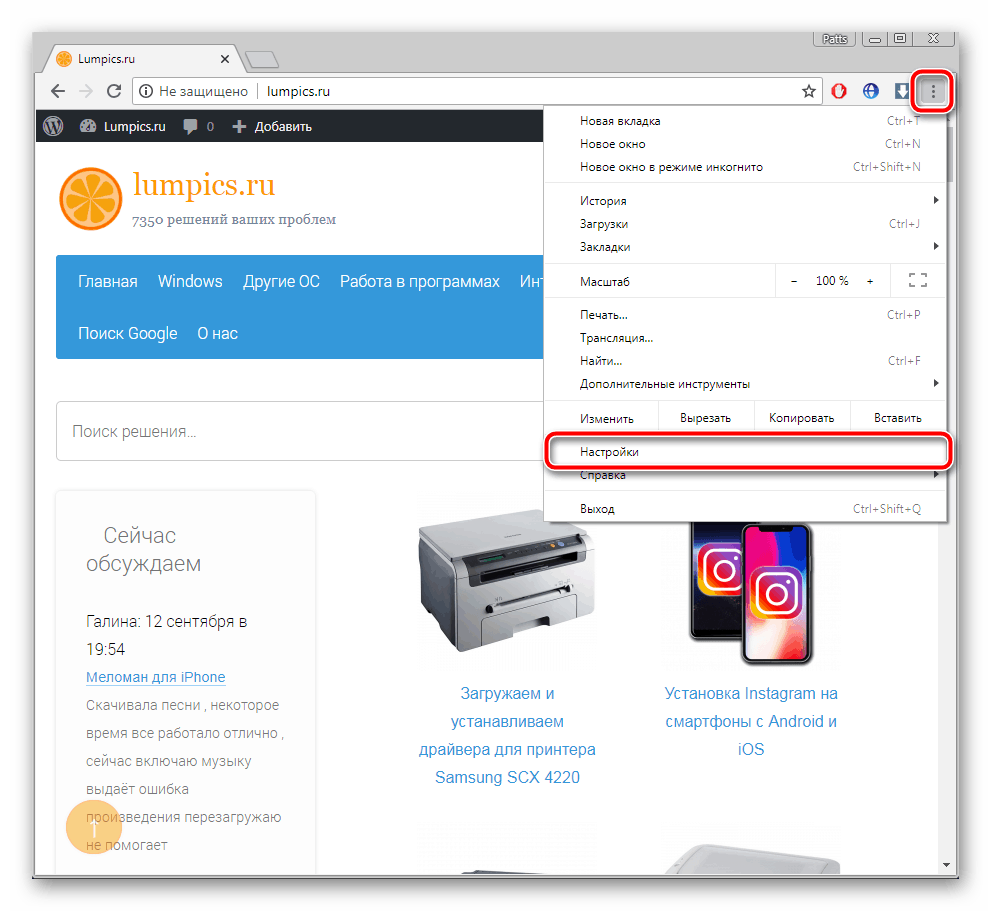Click the WordPress logo in admin bar

tap(53, 126)
